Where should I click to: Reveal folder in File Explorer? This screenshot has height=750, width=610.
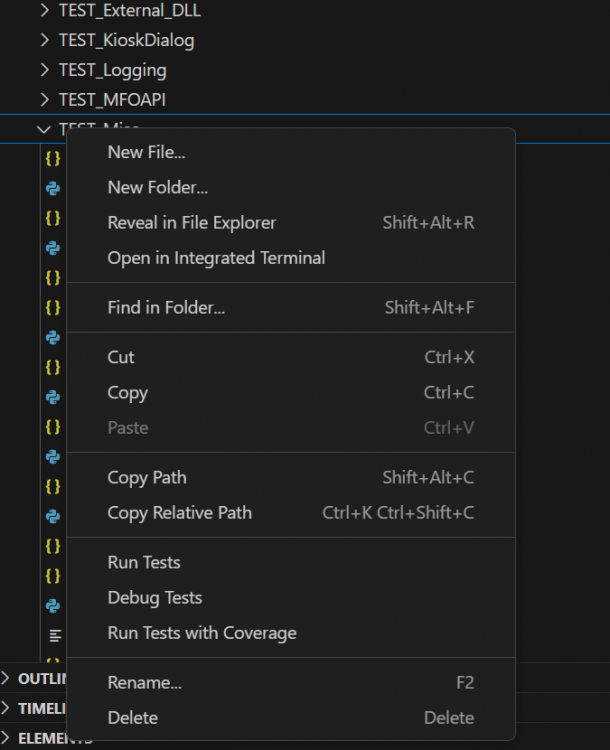(x=191, y=222)
